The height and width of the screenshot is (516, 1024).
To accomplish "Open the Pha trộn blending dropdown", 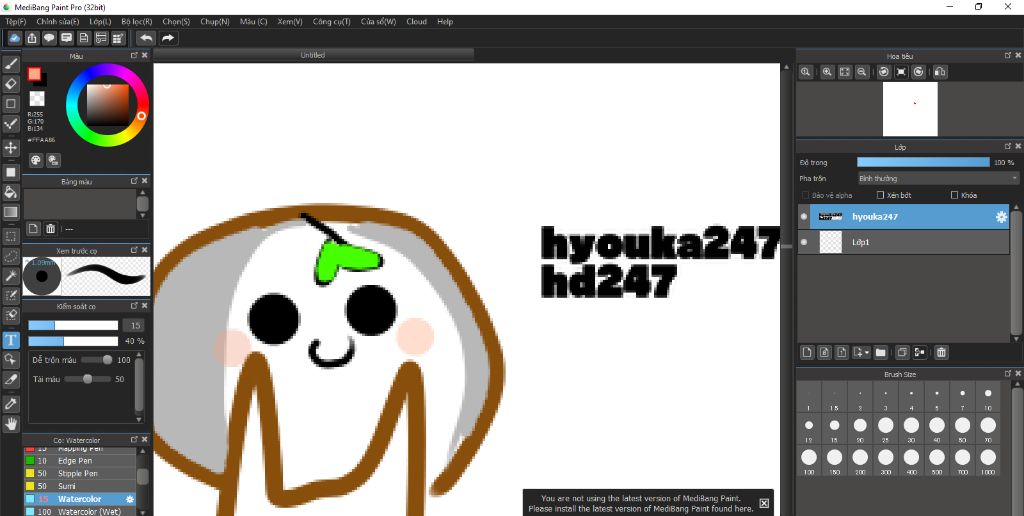I will tap(938, 178).
